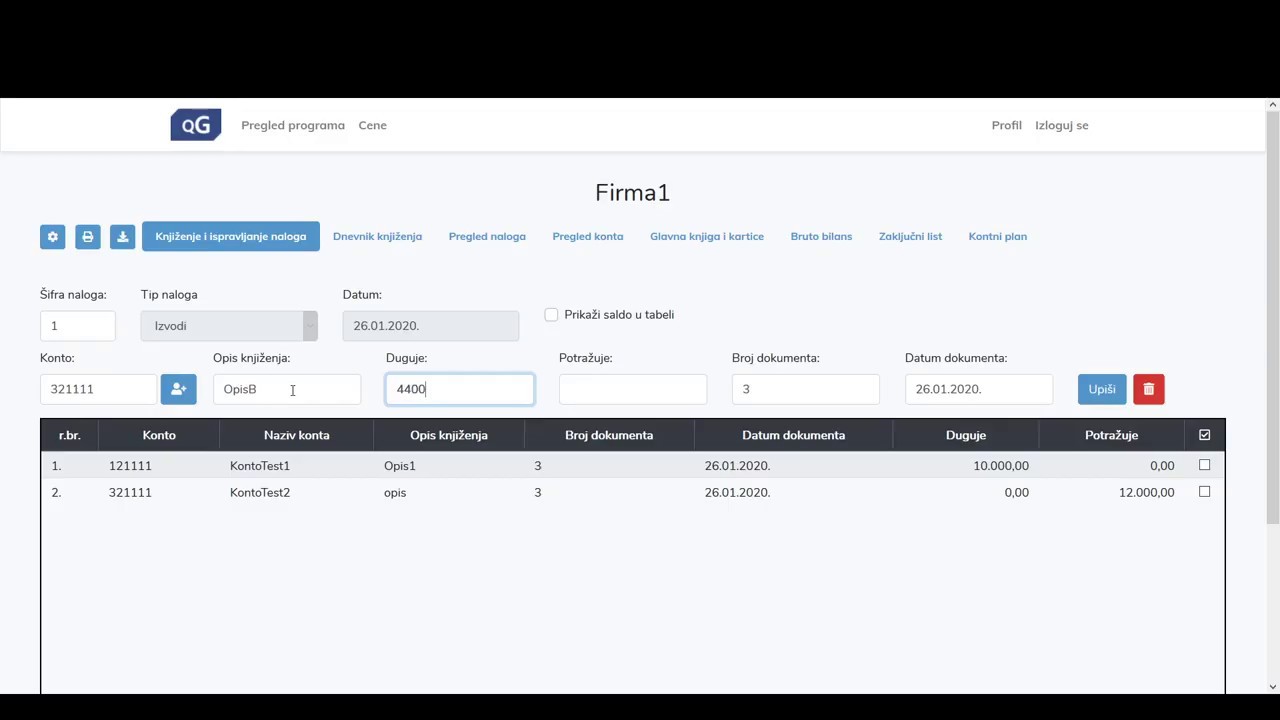Click scrollbar up arrow
The height and width of the screenshot is (720, 1280).
pos(1273,104)
